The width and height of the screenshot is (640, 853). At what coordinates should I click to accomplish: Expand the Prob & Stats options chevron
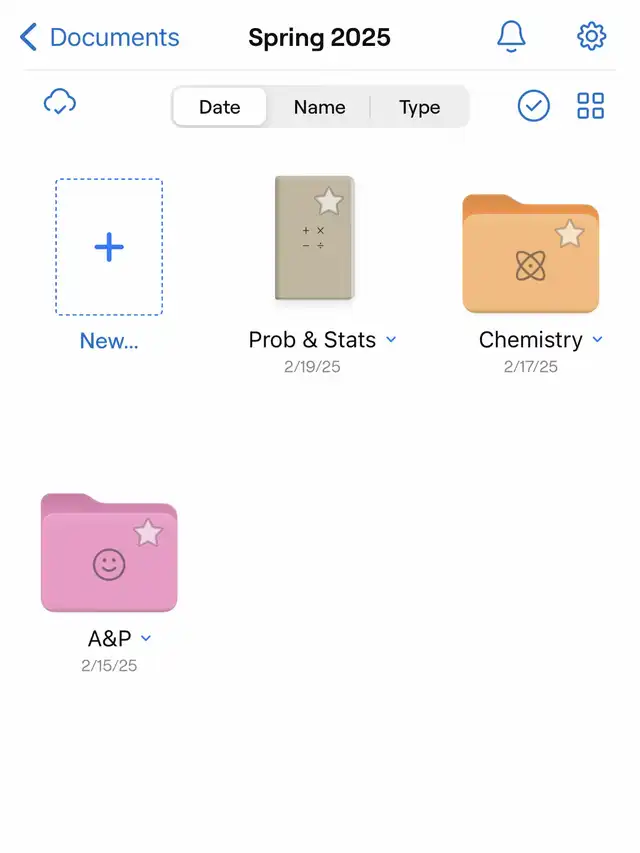click(x=391, y=339)
